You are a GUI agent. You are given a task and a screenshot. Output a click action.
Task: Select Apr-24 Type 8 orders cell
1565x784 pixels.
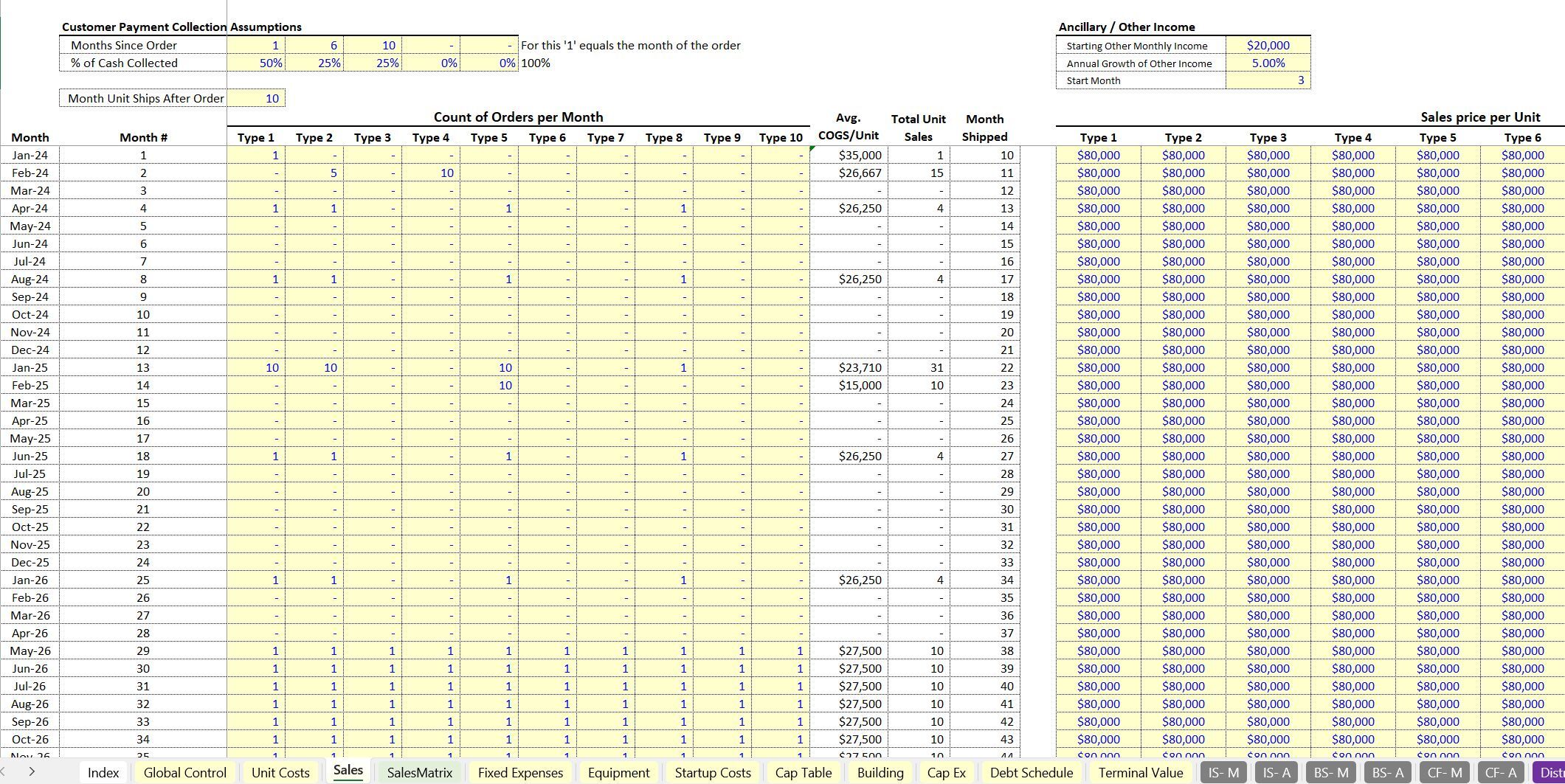(x=664, y=208)
